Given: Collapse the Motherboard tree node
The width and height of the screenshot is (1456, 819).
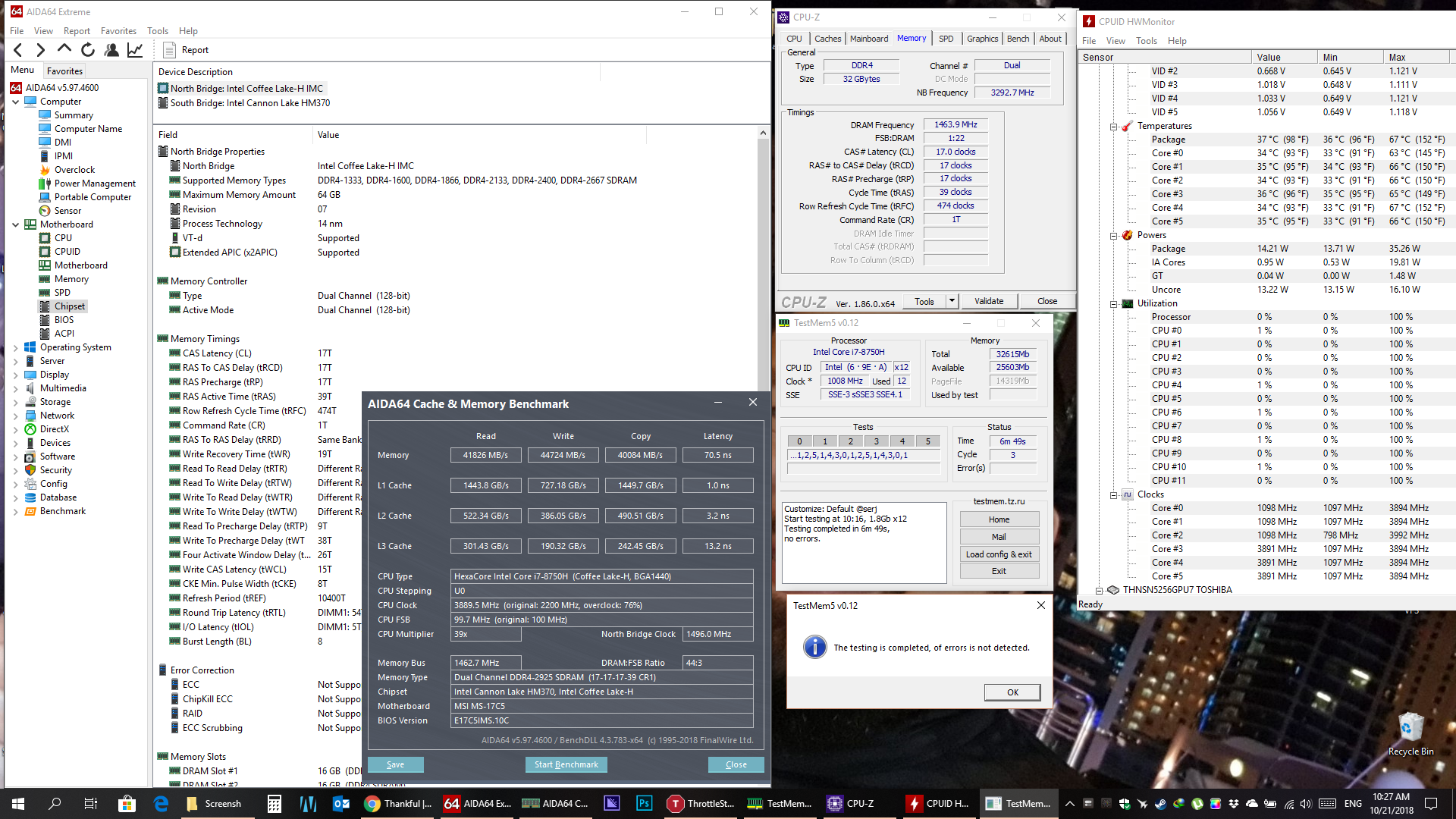Looking at the screenshot, I should point(15,224).
